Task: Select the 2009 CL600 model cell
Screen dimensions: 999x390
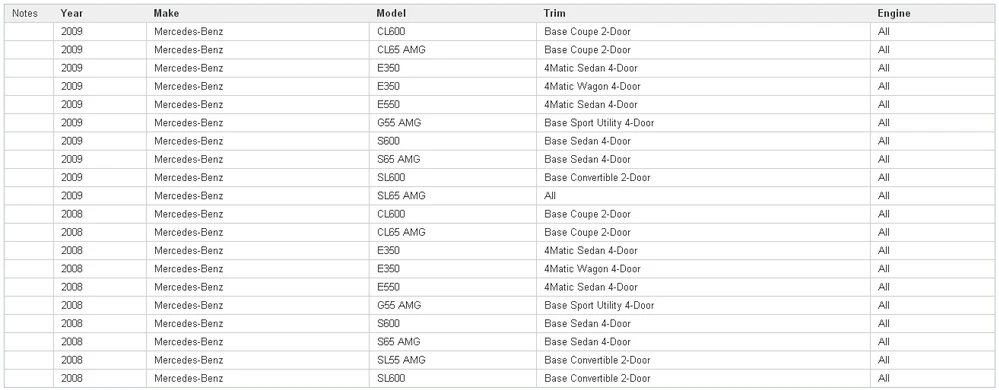Action: point(453,31)
